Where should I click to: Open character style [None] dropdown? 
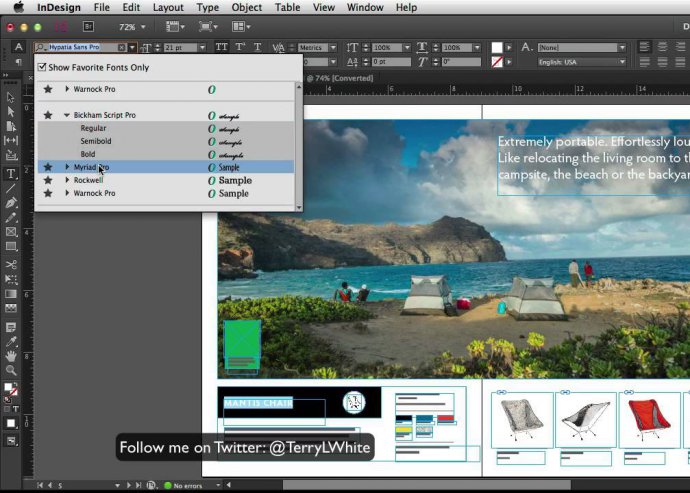(622, 47)
